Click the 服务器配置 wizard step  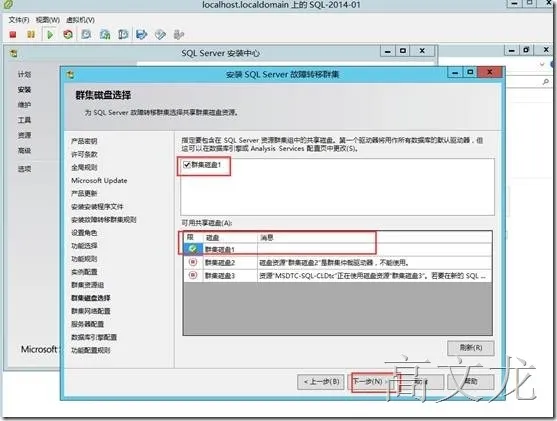pos(87,324)
